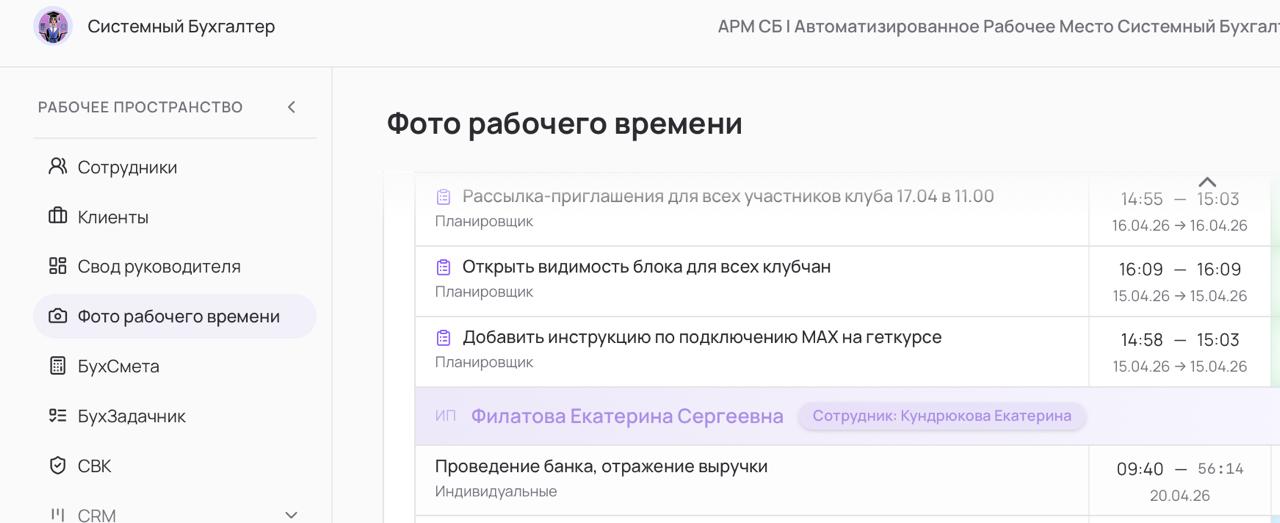Screen dimensions: 1280x523
Task: Open Филатова Екатерина Сергеевна client header
Action: (x=627, y=417)
